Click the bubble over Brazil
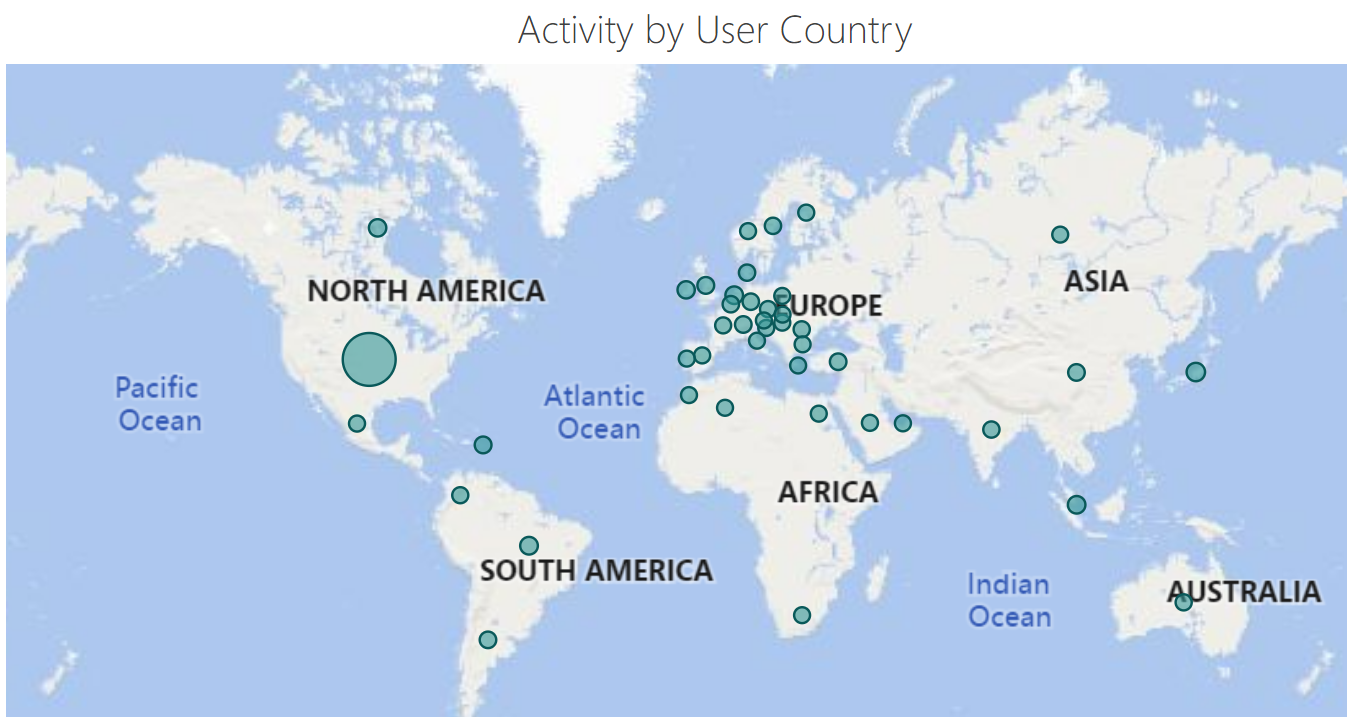1347x717 pixels. tap(529, 546)
